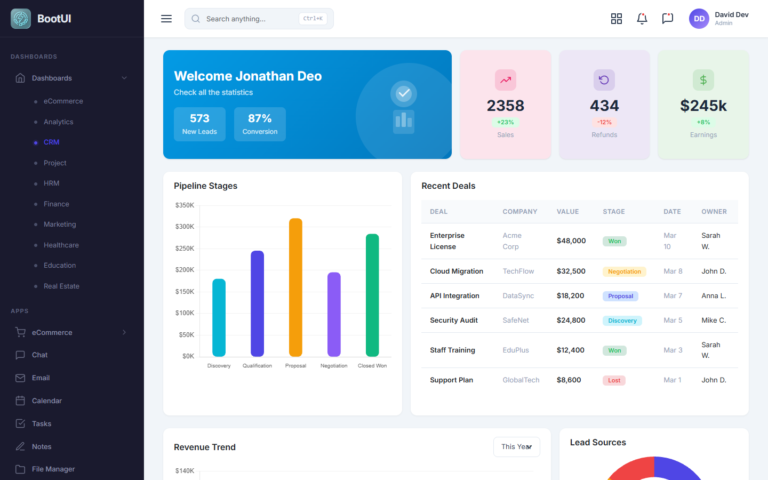768x480 pixels.
Task: Open the Finance dashboard
Action: click(56, 204)
